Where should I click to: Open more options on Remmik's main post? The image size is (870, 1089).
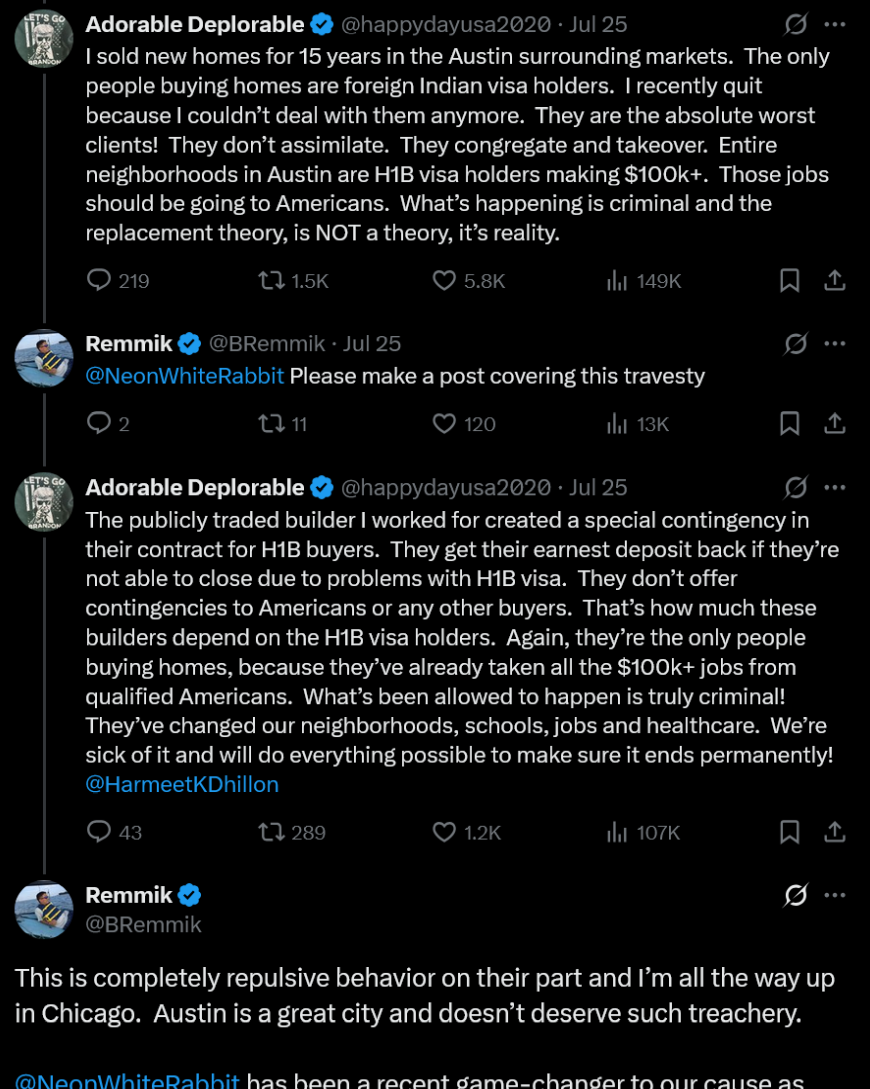point(834,895)
